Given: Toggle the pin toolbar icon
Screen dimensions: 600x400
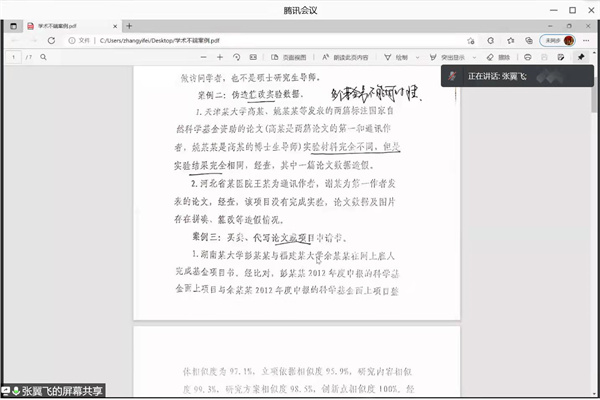Looking at the screenshot, I should coord(580,57).
